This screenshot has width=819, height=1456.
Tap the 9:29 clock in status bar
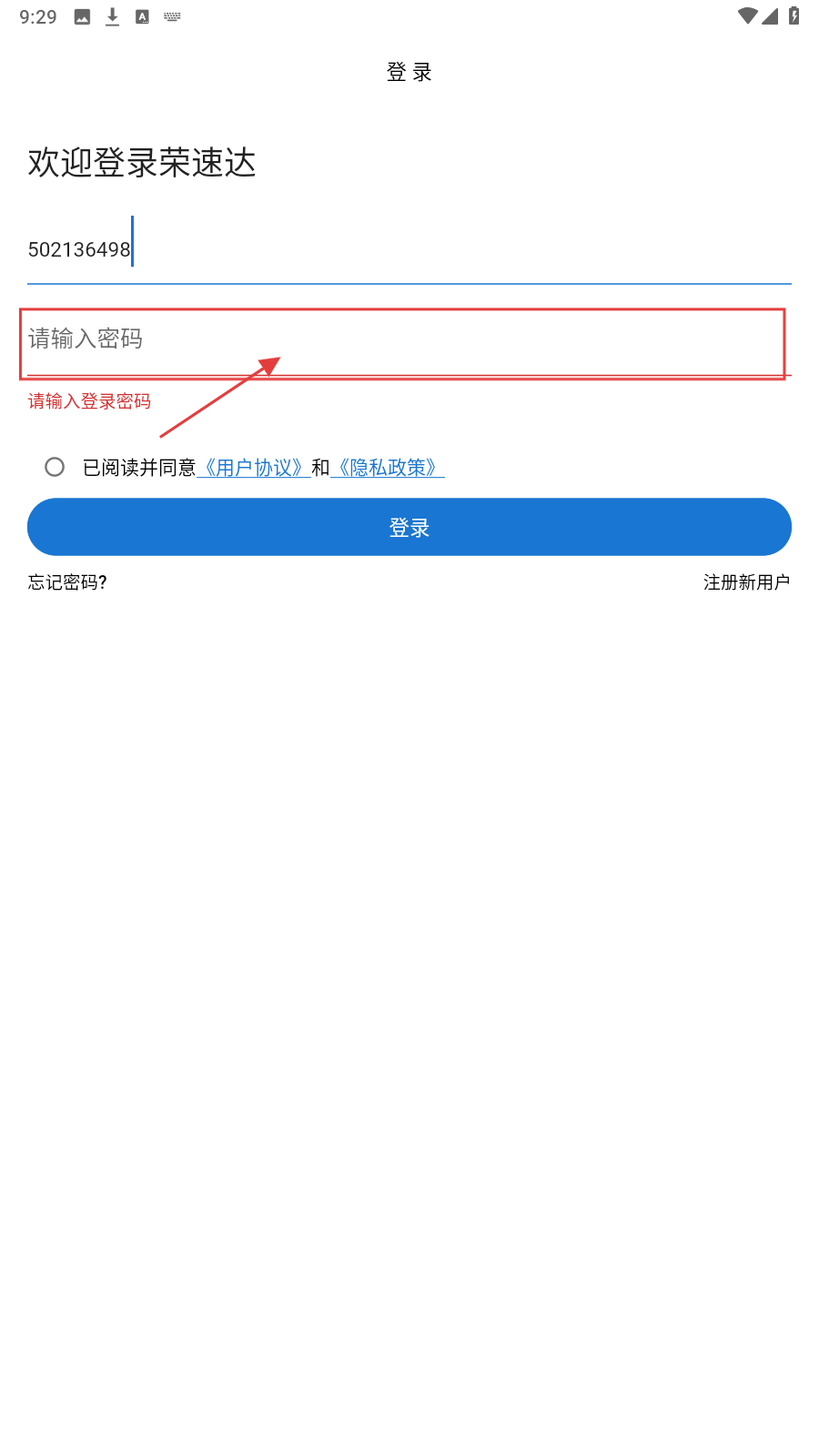pos(38,17)
